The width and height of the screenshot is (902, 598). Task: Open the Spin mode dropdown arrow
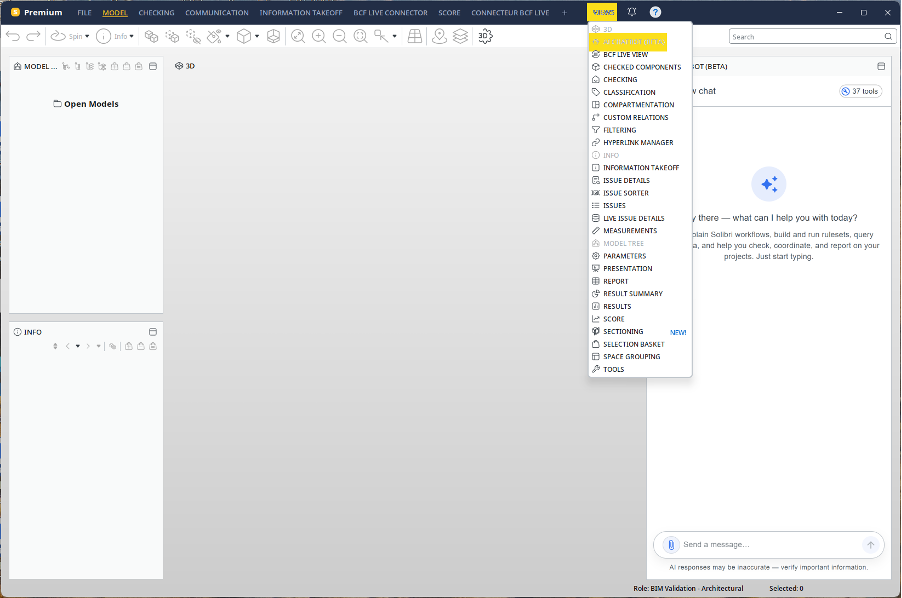pos(87,36)
